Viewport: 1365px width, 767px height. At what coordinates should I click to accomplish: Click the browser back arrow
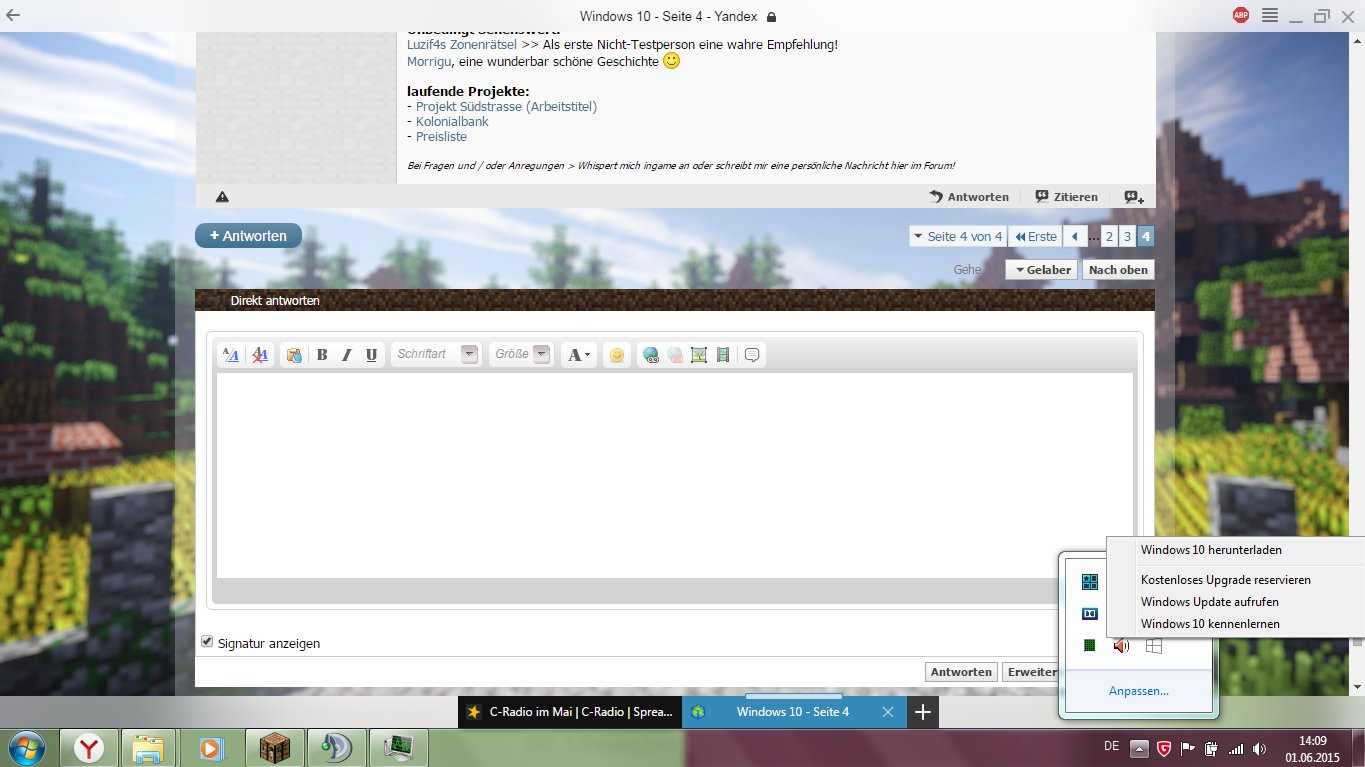click(x=13, y=16)
